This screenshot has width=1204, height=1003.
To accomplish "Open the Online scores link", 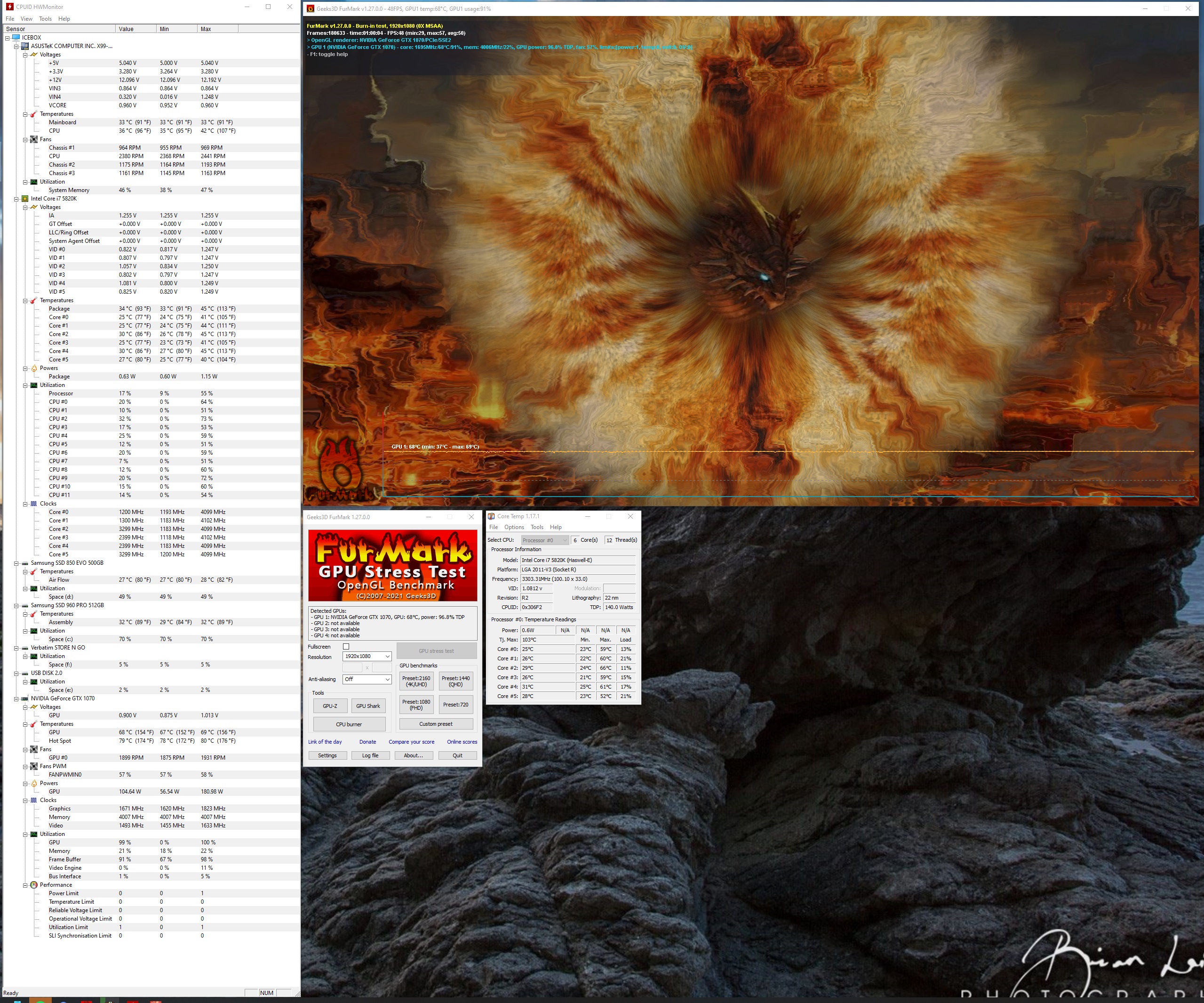I will pyautogui.click(x=462, y=742).
